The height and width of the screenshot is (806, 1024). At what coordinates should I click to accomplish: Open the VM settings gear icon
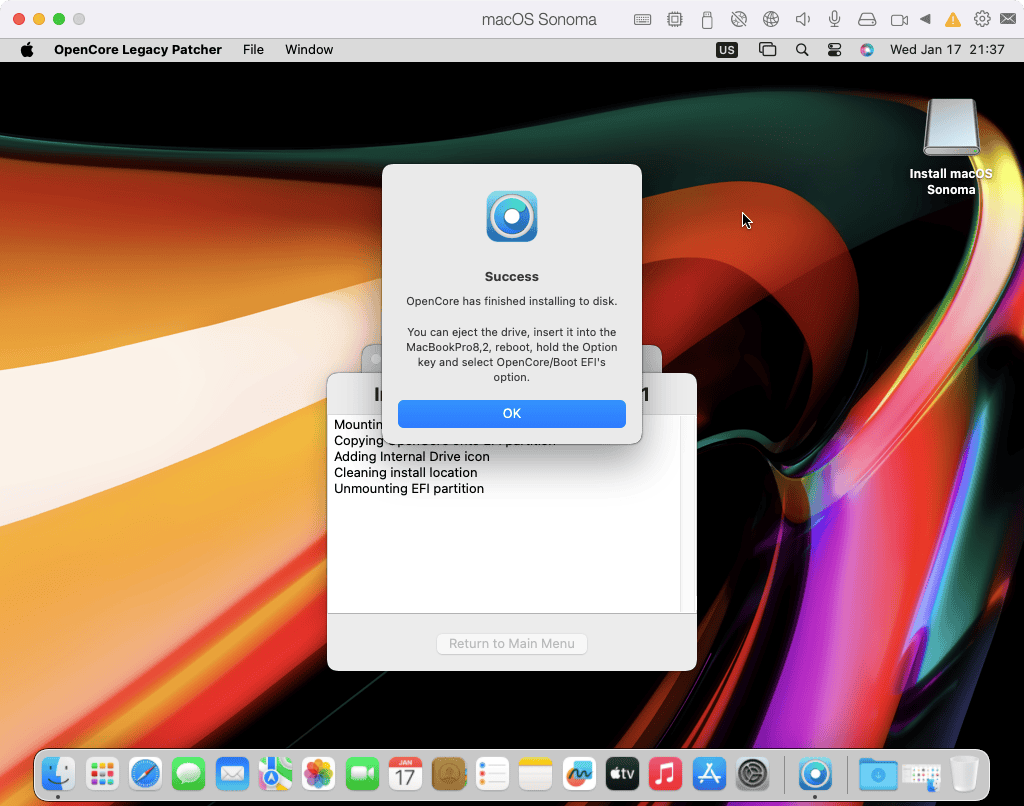pos(982,19)
